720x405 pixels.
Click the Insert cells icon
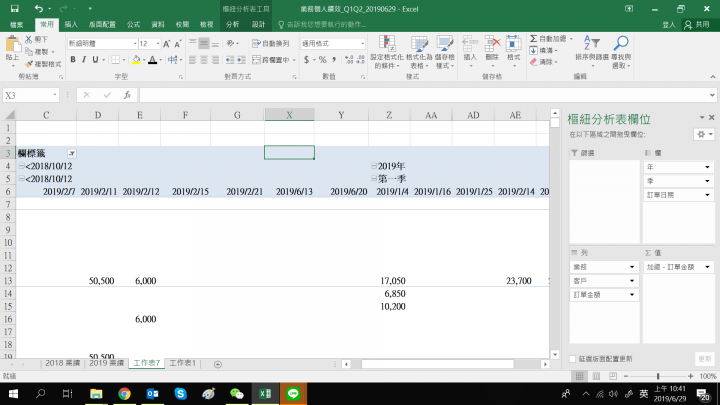[470, 46]
